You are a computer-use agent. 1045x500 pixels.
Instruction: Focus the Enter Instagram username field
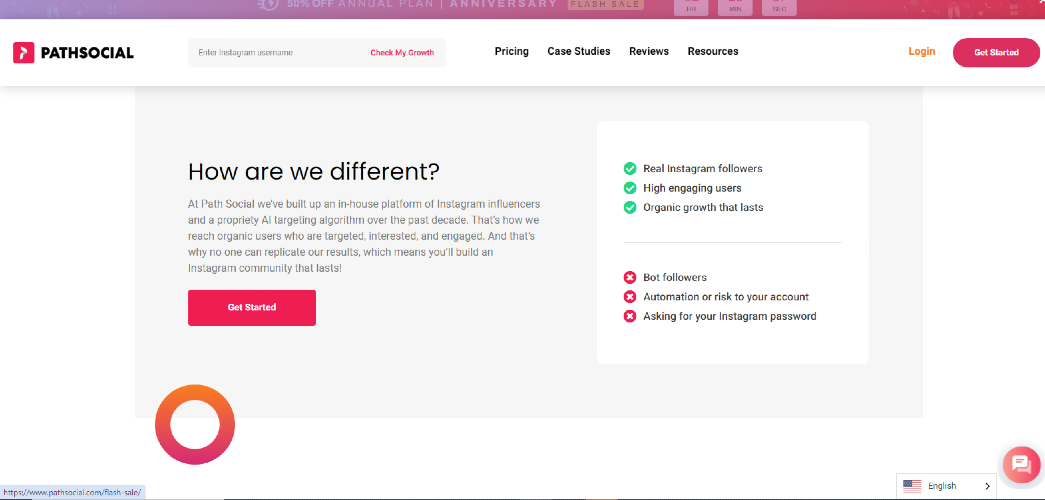[x=279, y=53]
